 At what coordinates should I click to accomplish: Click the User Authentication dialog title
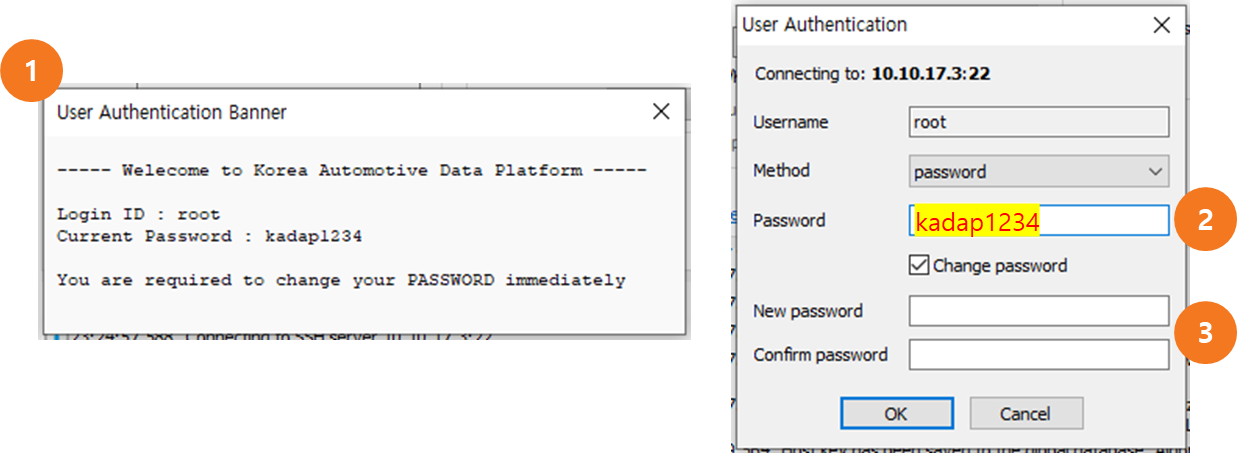pyautogui.click(x=825, y=25)
